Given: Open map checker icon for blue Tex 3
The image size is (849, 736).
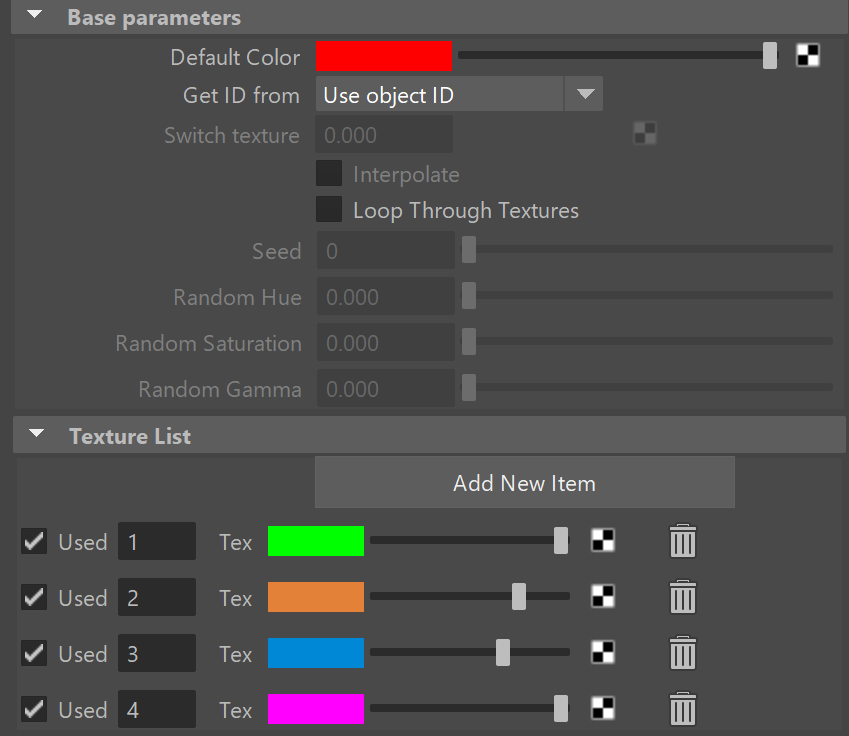Looking at the screenshot, I should (603, 653).
